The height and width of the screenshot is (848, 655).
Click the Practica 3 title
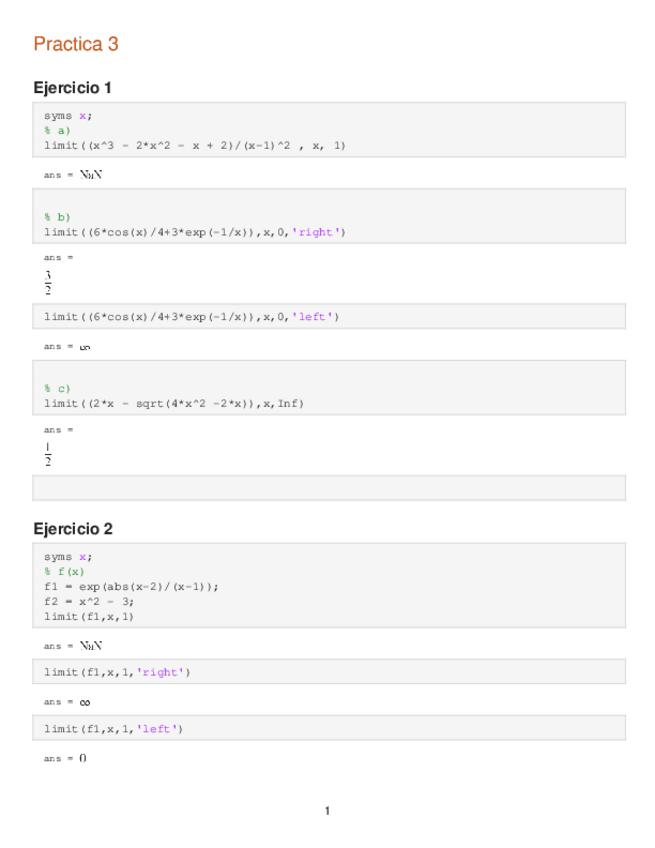[x=76, y=44]
